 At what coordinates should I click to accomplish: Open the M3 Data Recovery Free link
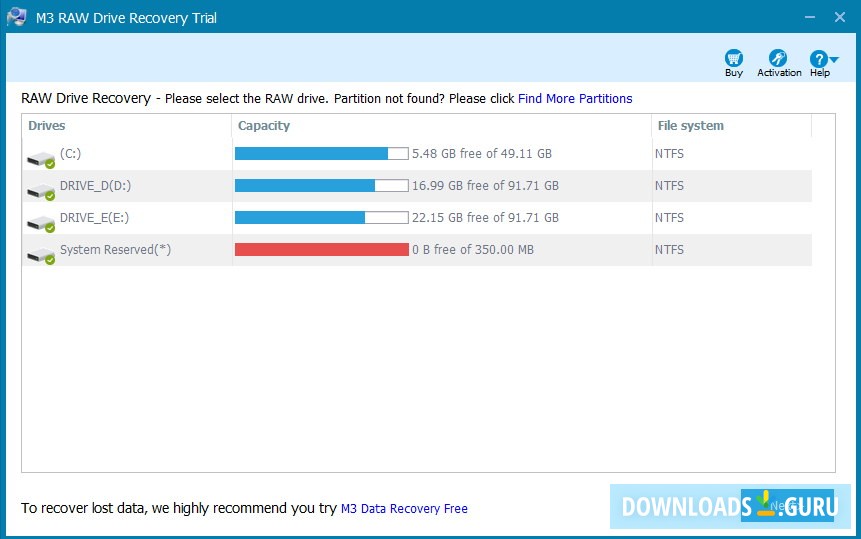click(404, 509)
